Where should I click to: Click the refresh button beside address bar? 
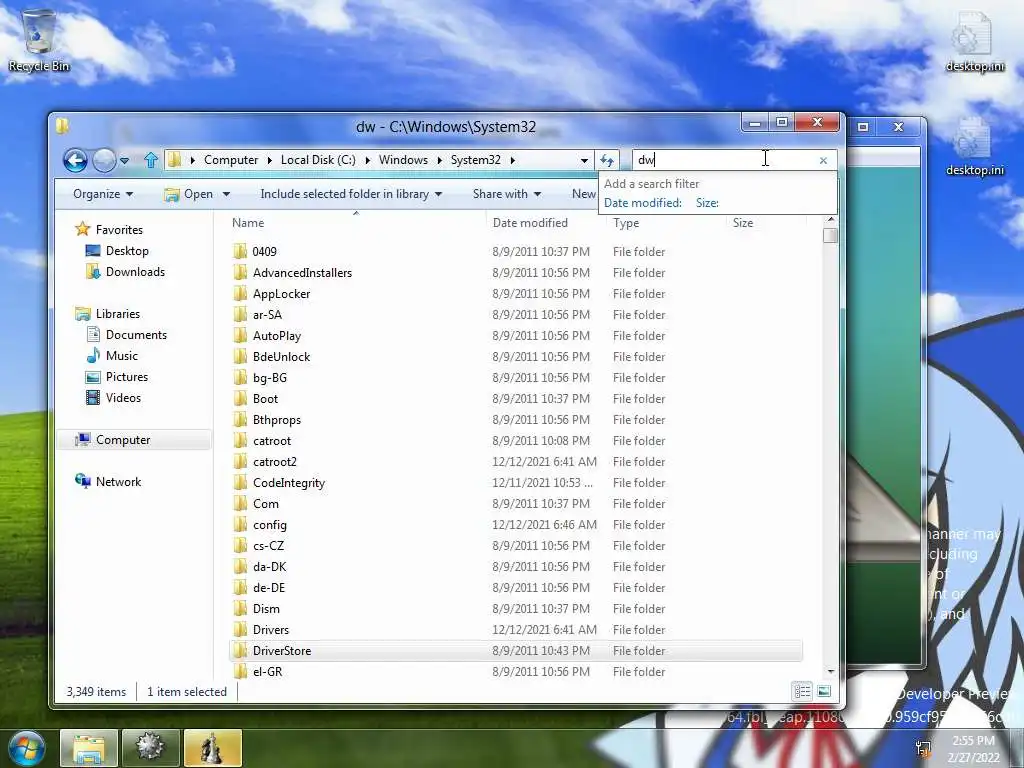pyautogui.click(x=607, y=160)
